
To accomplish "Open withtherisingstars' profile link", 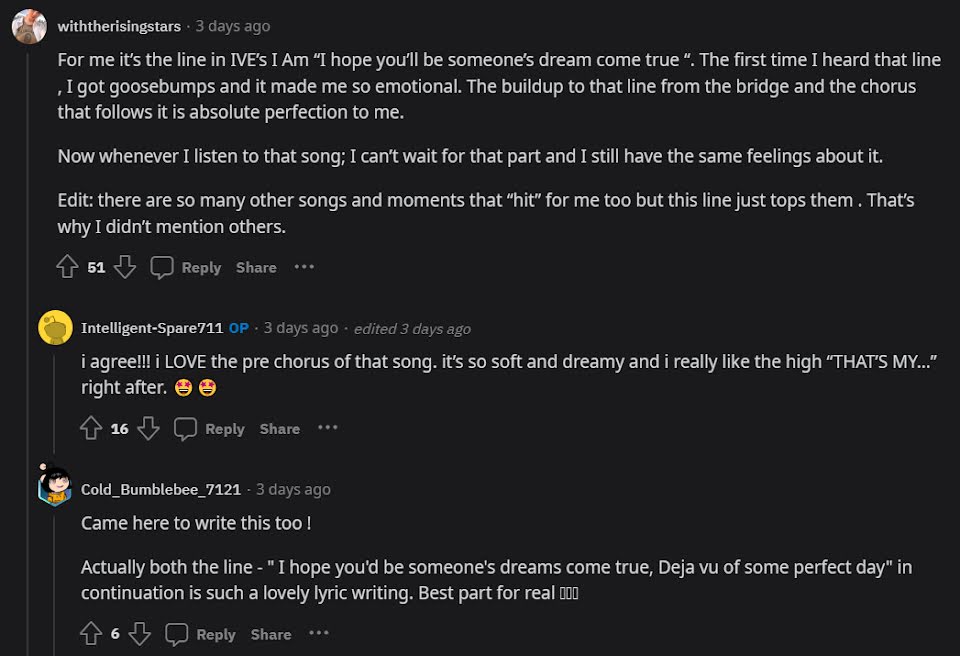I will tap(121, 26).
